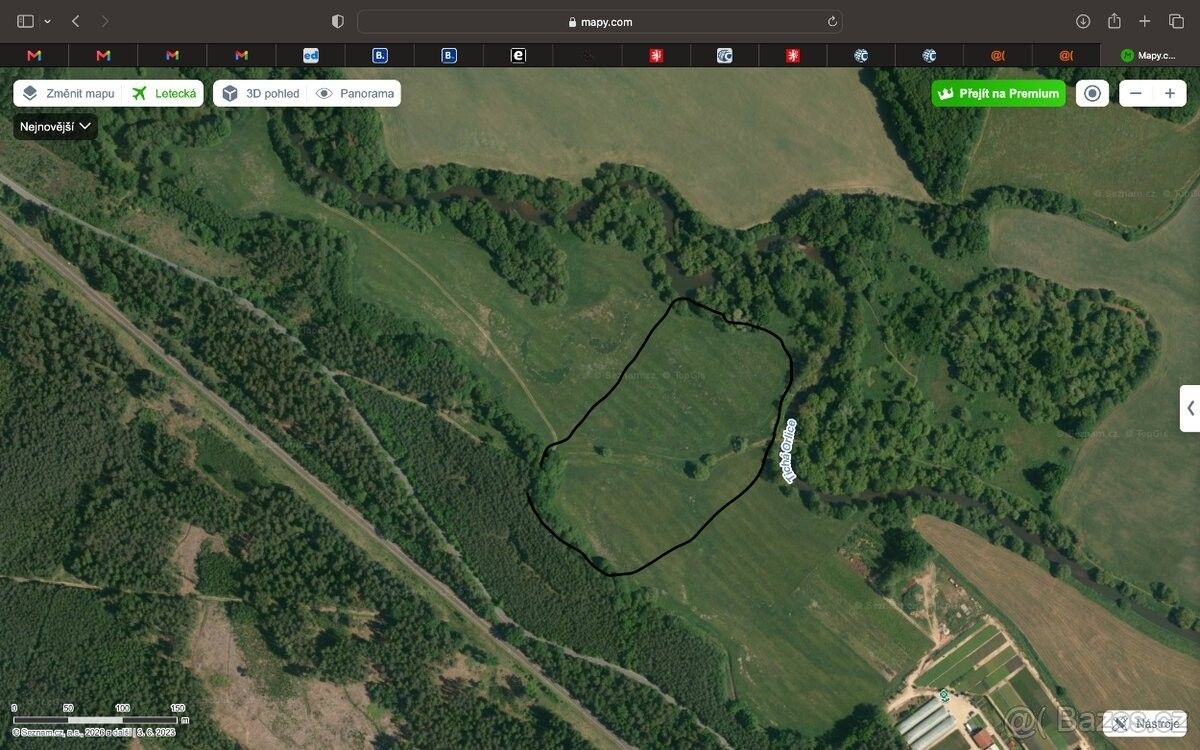Open the Nástroje tools menu
Viewport: 1200px width, 750px height.
(1146, 723)
